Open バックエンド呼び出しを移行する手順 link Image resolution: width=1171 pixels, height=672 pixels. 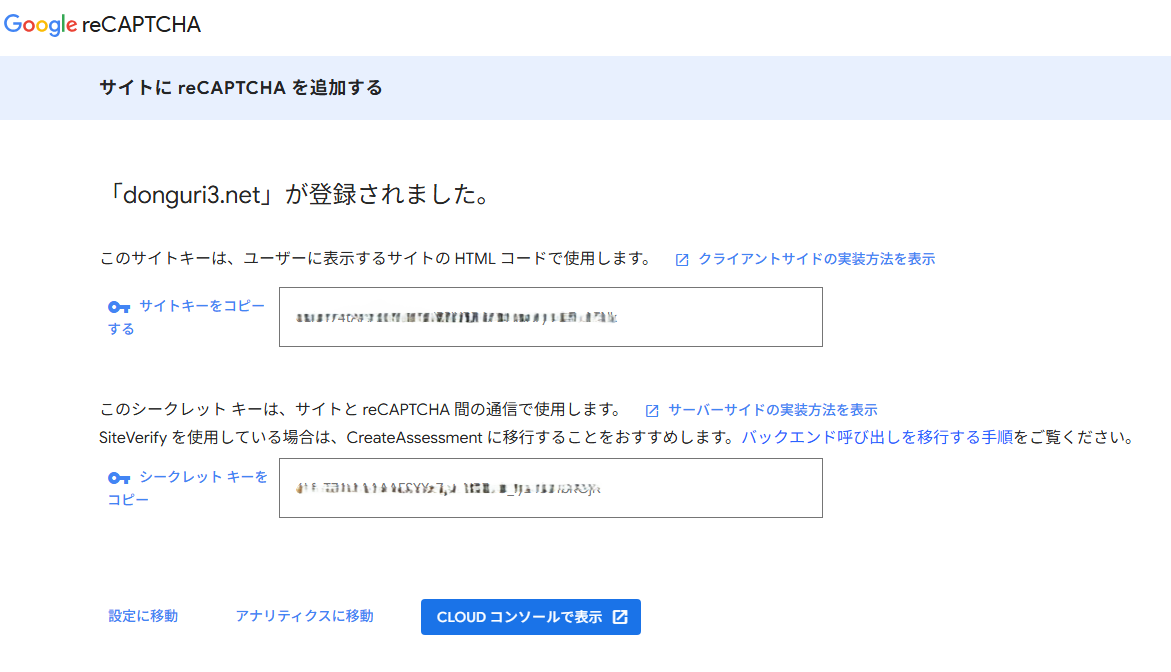tap(877, 438)
